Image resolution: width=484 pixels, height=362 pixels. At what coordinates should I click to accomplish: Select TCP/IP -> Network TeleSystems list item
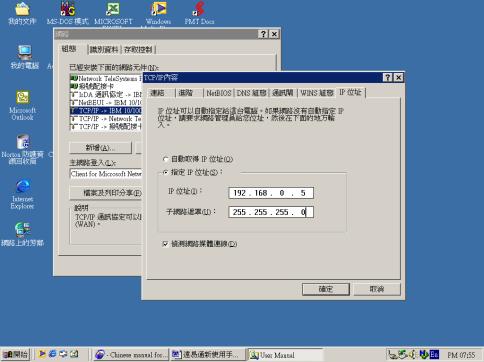click(x=106, y=119)
